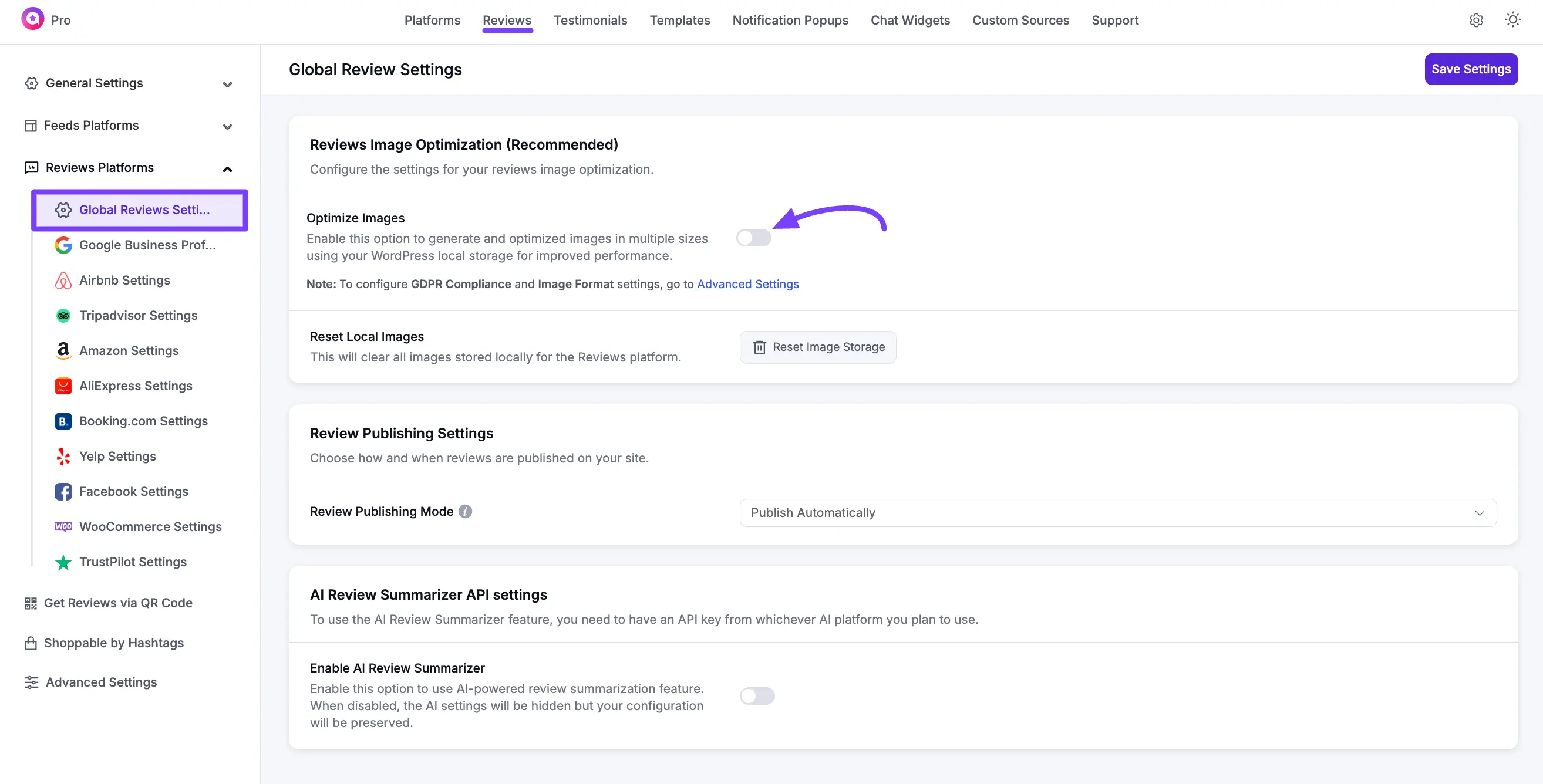Enable the AI Review Summarizer toggle
Viewport: 1543px width, 784px height.
756,695
